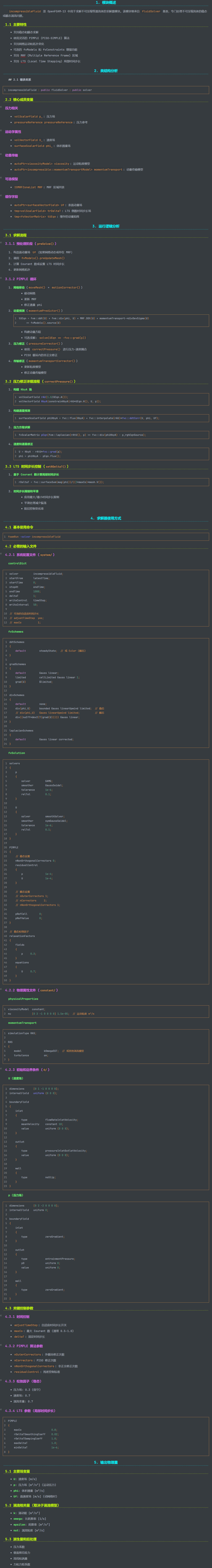Click the '1. 模块概述' main heading
This screenshot has height=1568, width=212.
coord(106,2)
